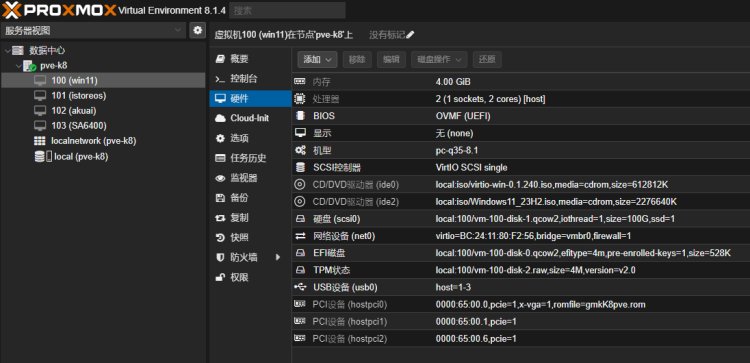Click monitor icon of VM 103 (SA6400)
This screenshot has width=750, height=363.
(x=40, y=126)
